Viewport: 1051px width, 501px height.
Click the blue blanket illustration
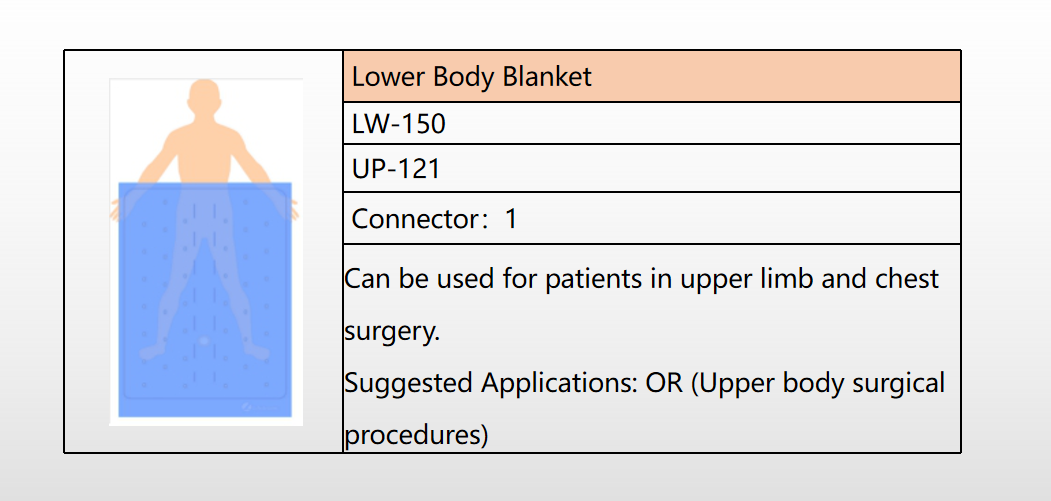point(205,299)
